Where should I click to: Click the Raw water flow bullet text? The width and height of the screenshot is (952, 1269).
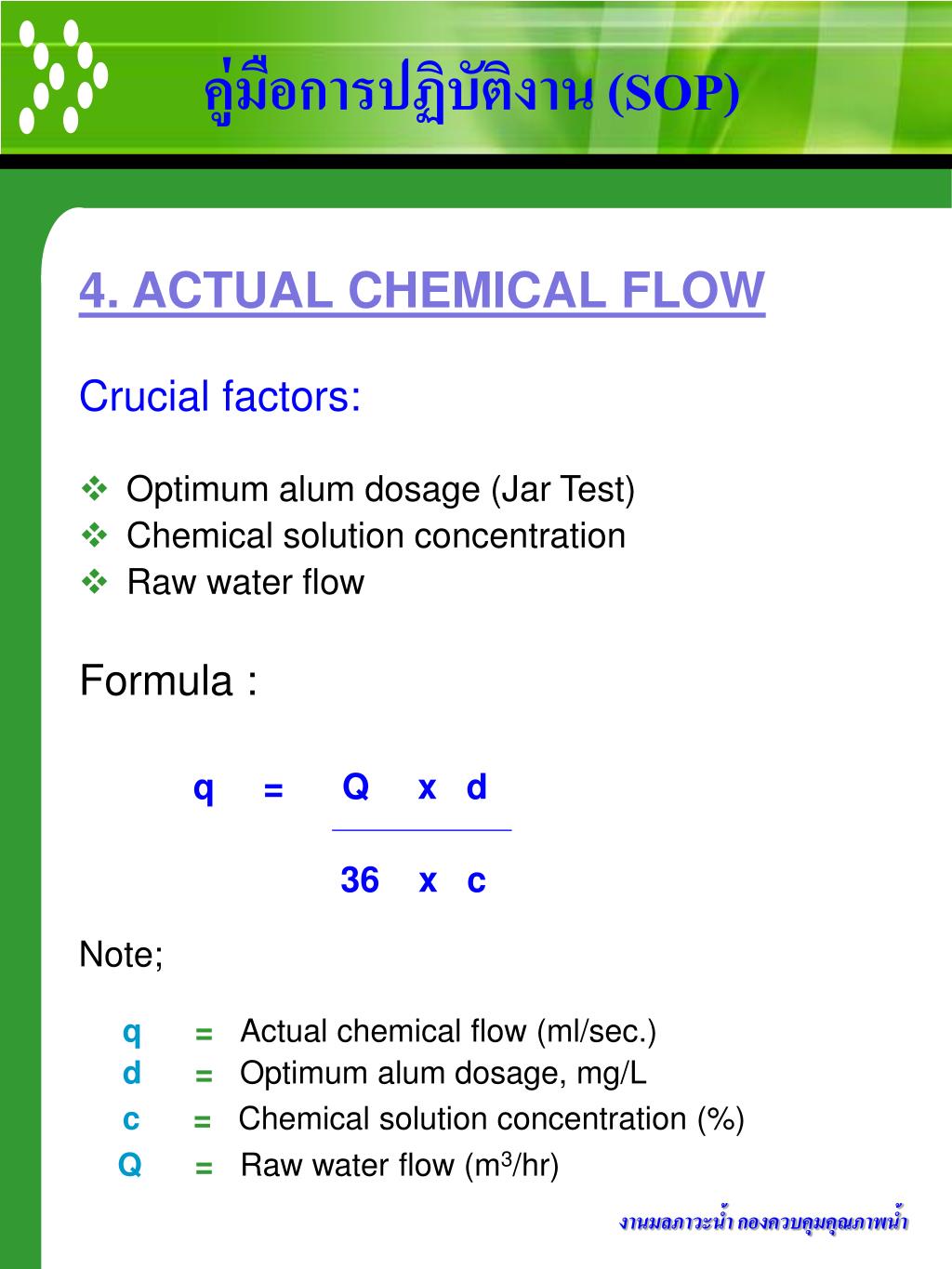245,582
